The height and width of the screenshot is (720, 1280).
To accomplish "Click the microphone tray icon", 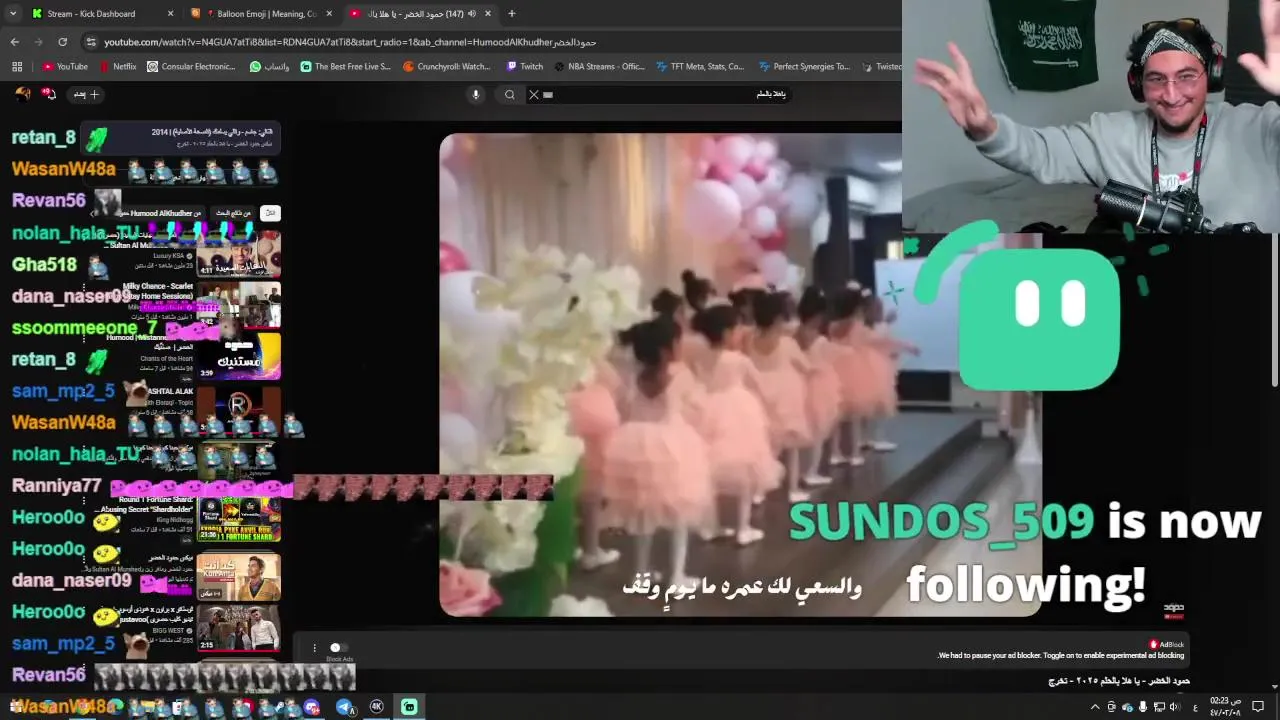I will pyautogui.click(x=1143, y=707).
